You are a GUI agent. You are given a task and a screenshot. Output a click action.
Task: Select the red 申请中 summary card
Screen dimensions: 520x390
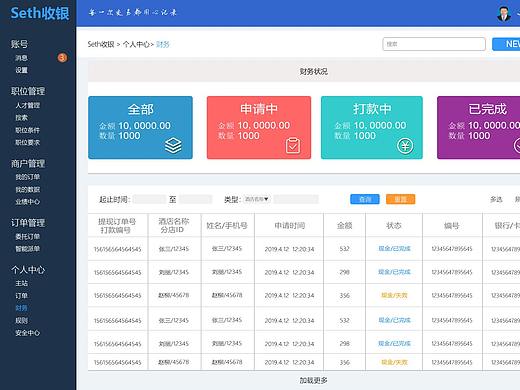259,128
